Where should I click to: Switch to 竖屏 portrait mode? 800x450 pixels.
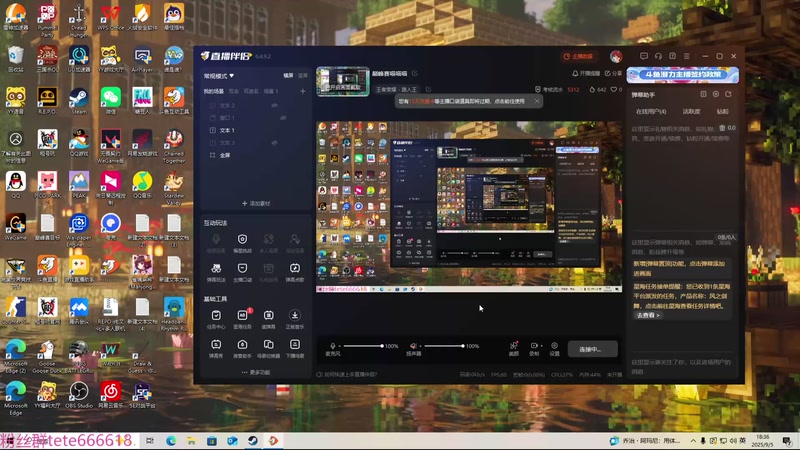(303, 76)
